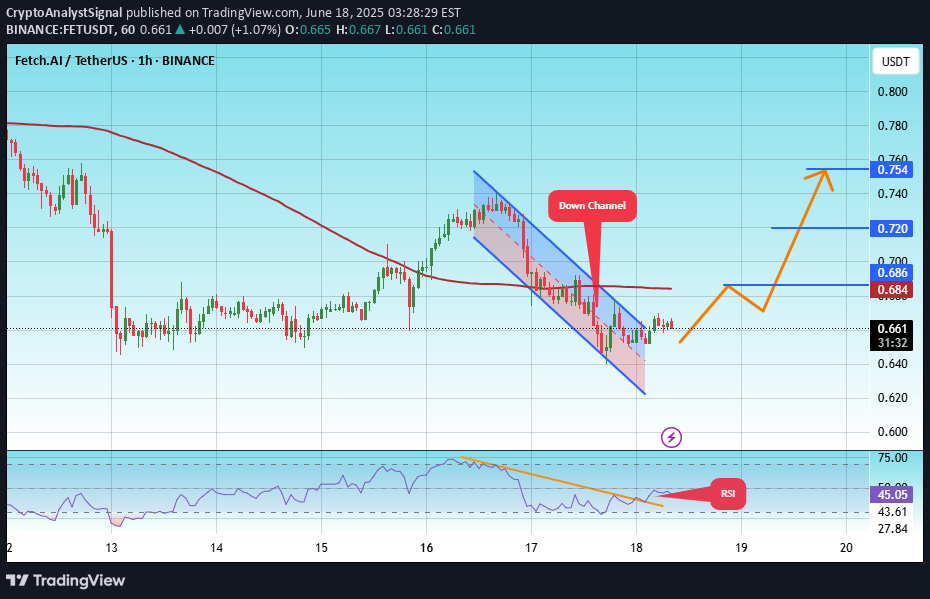930x599 pixels.
Task: Select the red RSI callout label
Action: pyautogui.click(x=728, y=493)
